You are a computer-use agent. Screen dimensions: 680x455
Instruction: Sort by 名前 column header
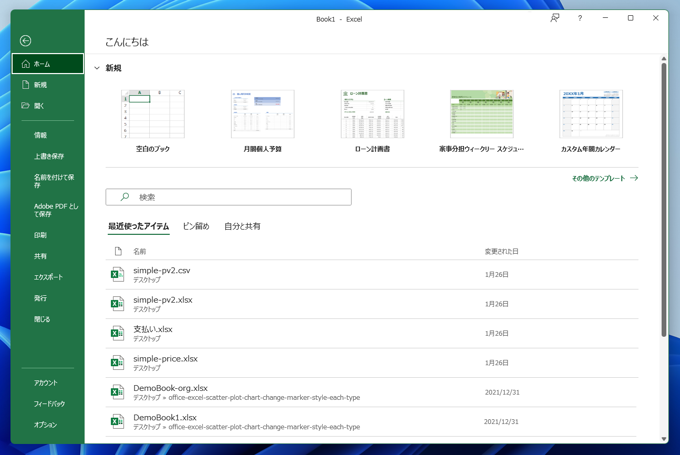140,251
